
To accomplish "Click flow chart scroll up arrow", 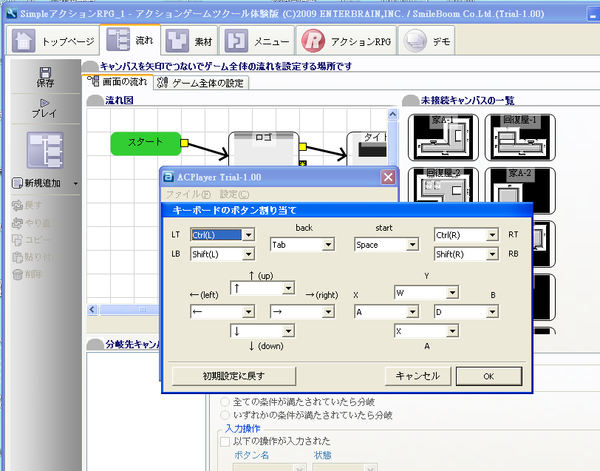I will point(393,114).
